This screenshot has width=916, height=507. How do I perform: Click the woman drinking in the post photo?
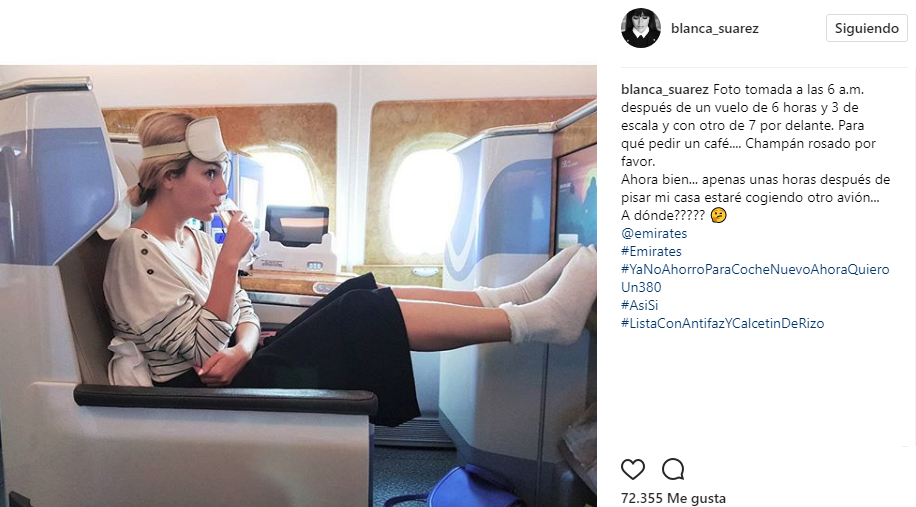pyautogui.click(x=193, y=251)
